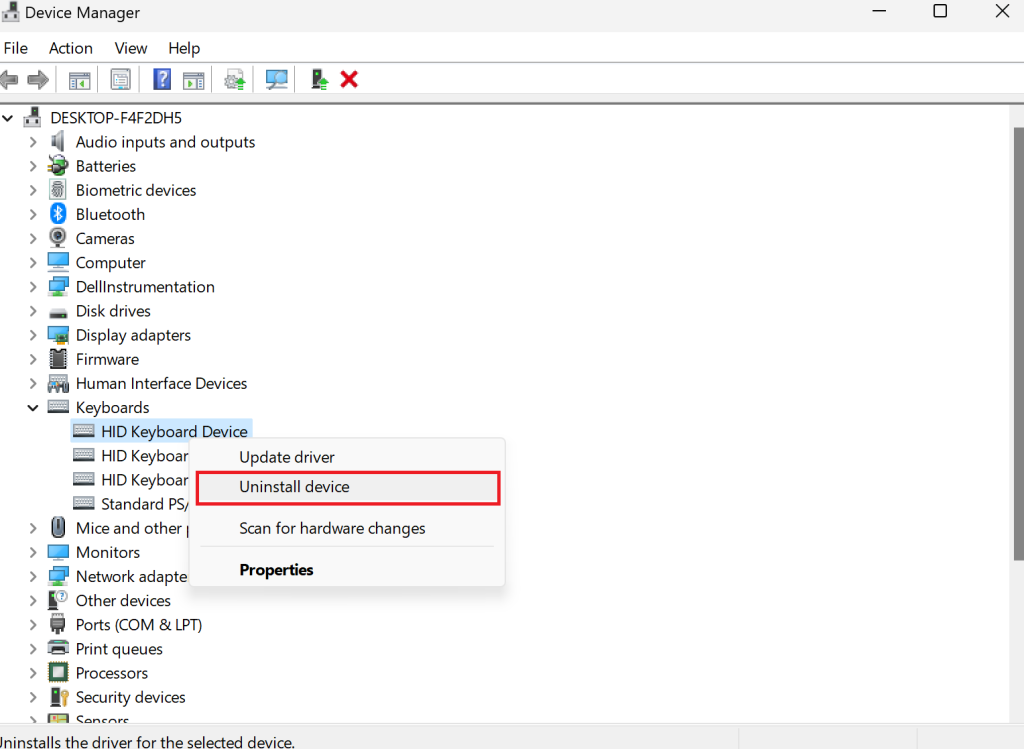Click the Properties toolbar icon

click(x=120, y=79)
